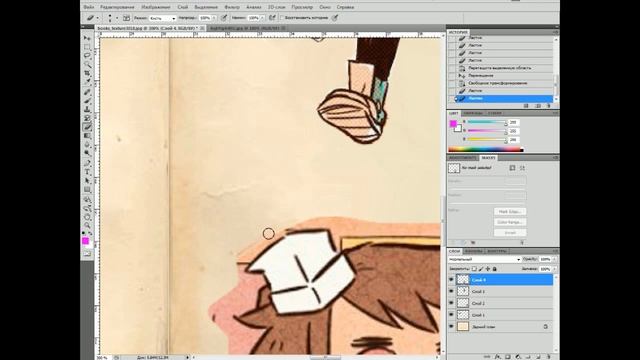The image size is (640, 360).
Task: Enable Восстановить историю checkbox
Action: click(x=281, y=18)
